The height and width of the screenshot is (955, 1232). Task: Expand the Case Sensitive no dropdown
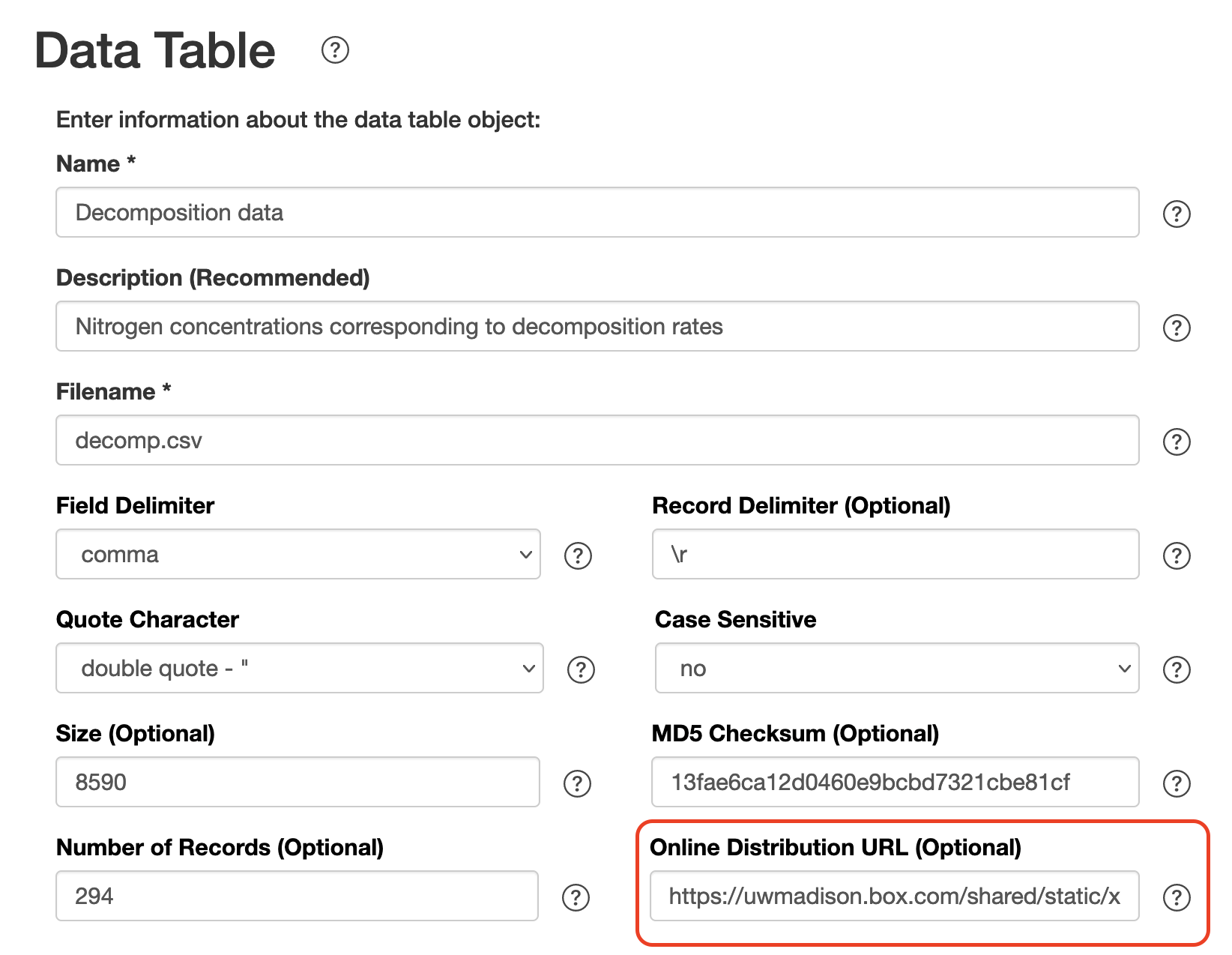(897, 668)
